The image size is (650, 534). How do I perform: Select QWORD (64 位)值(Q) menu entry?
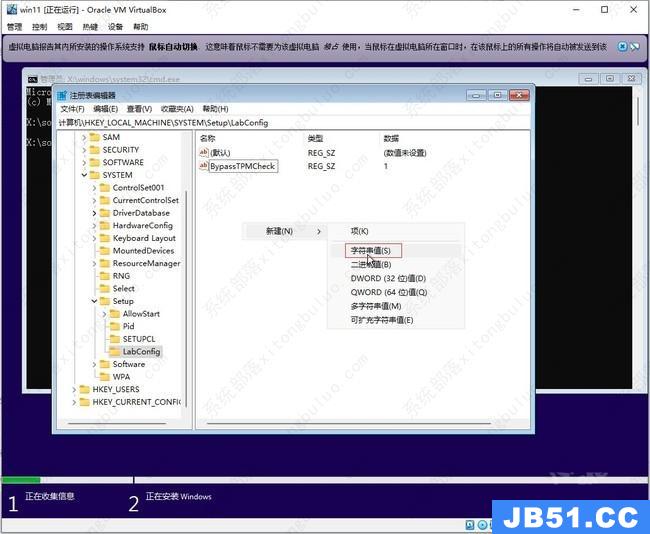[388, 292]
